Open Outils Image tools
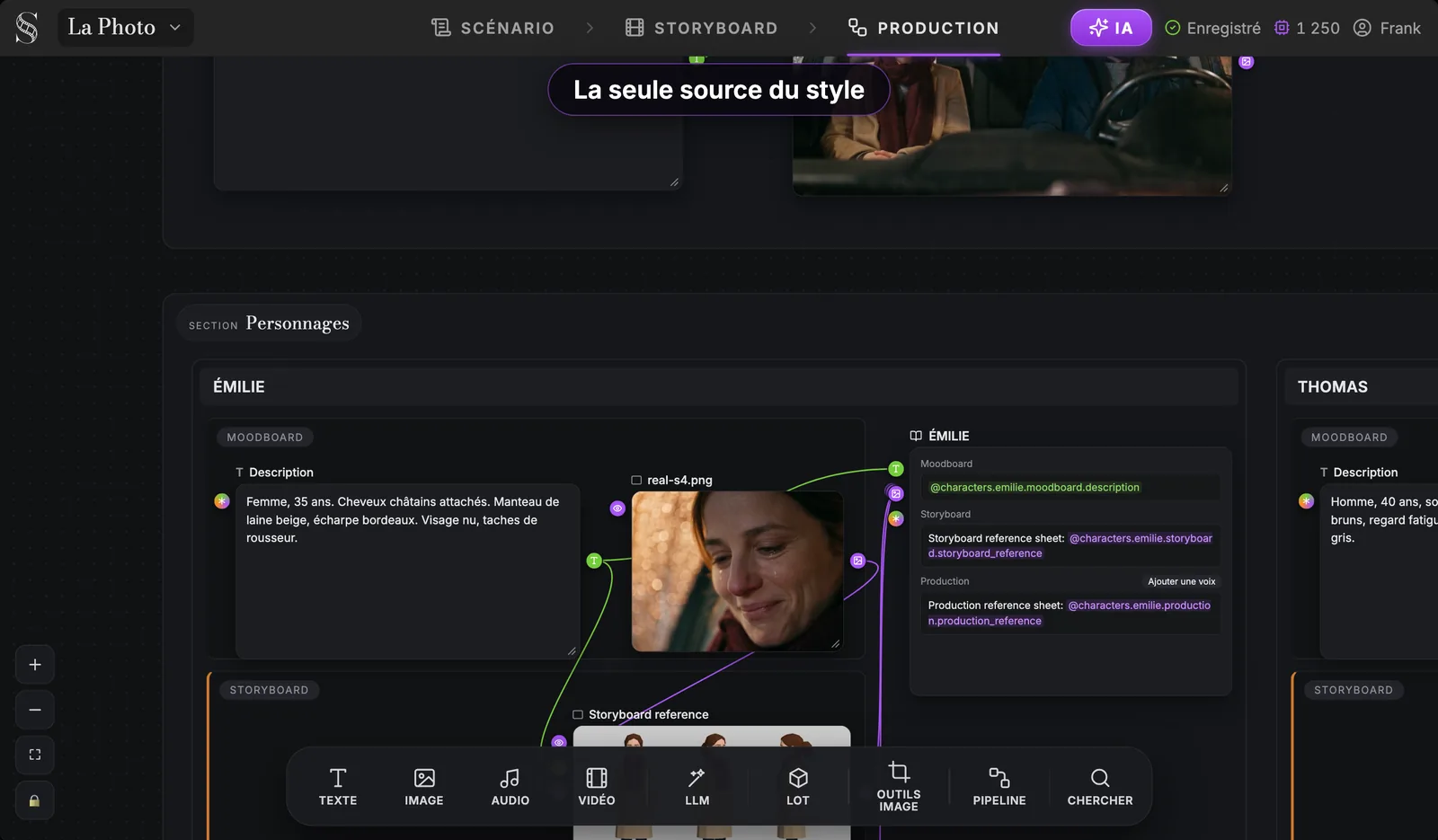This screenshot has height=840, width=1438. coord(899,787)
